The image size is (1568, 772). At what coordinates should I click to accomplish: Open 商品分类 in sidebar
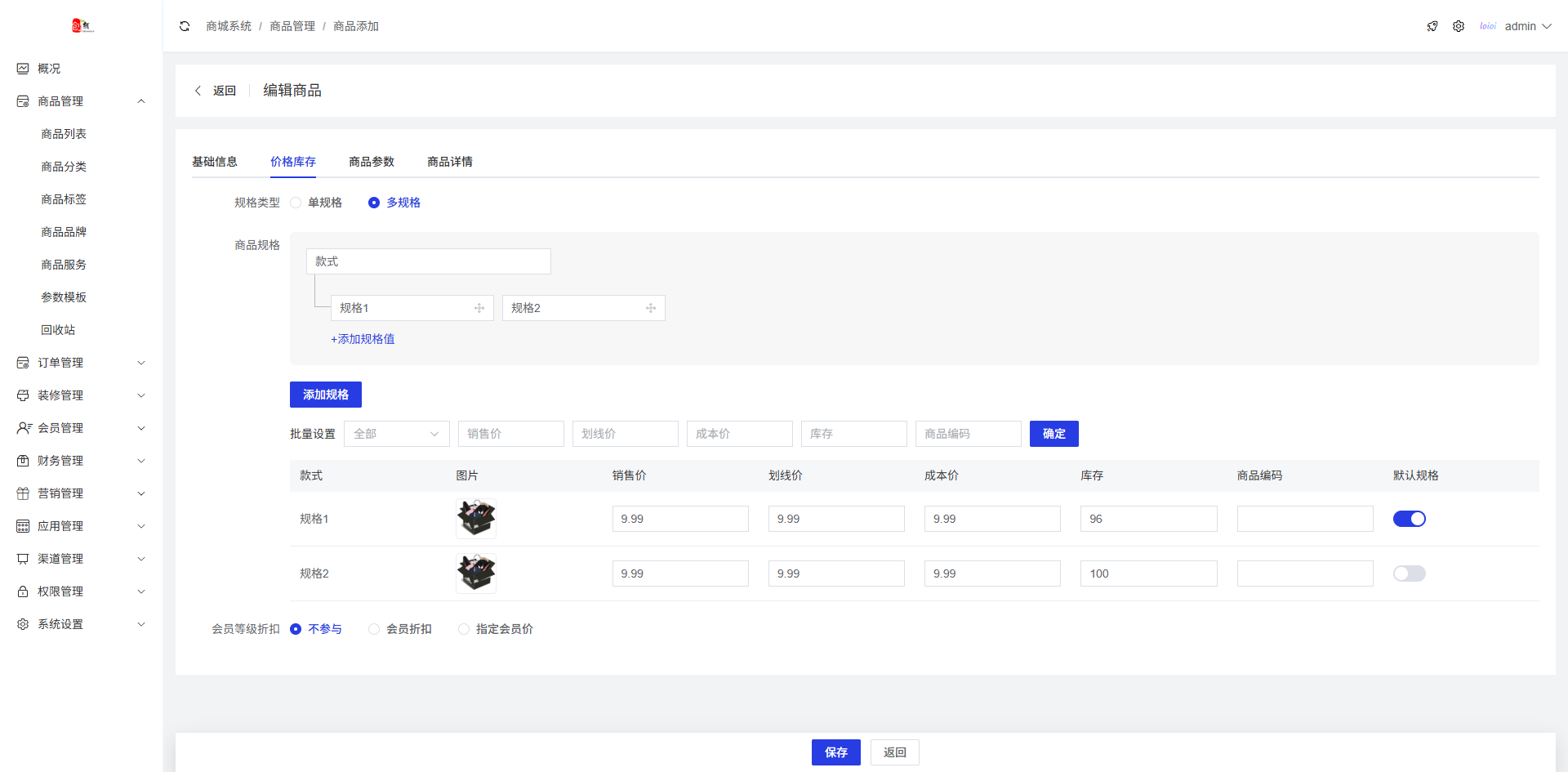(x=64, y=167)
